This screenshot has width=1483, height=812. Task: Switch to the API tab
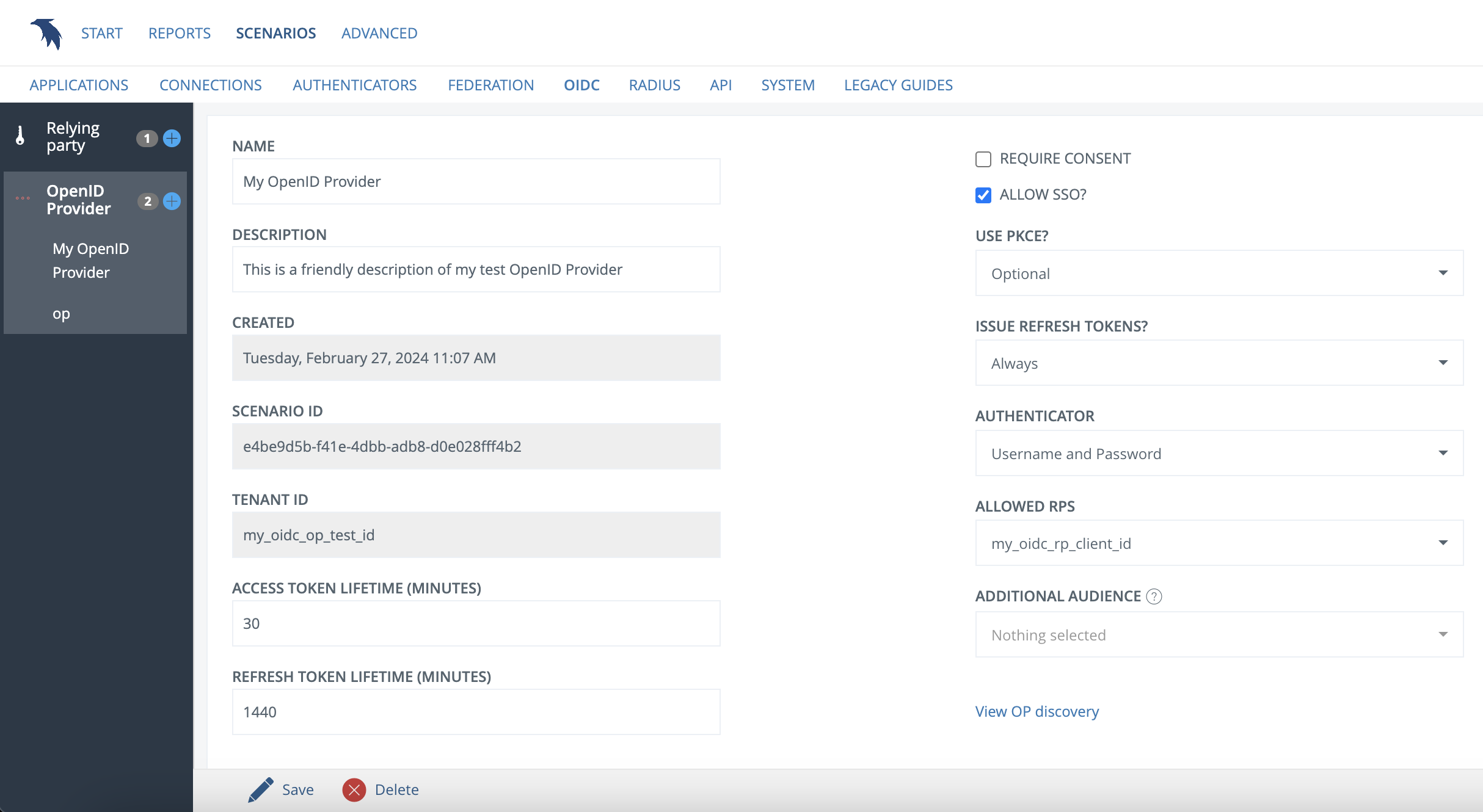pyautogui.click(x=721, y=85)
